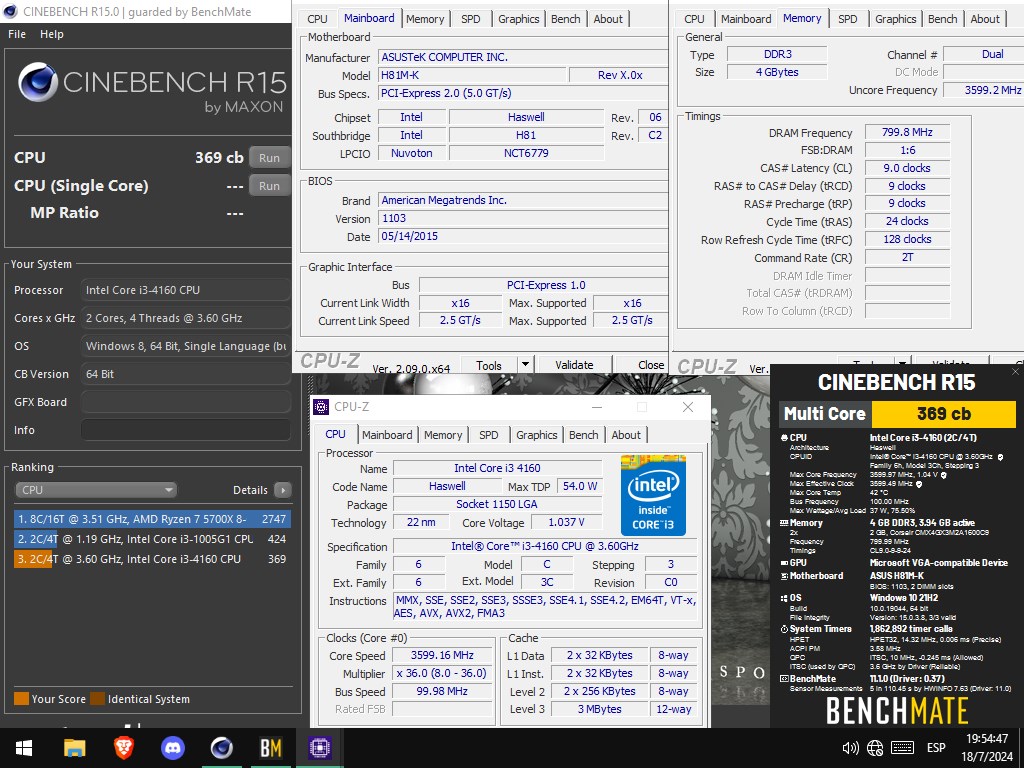The height and width of the screenshot is (768, 1024).
Task: Select SPD tab in the Memory CPU-Z window
Action: pyautogui.click(x=848, y=19)
